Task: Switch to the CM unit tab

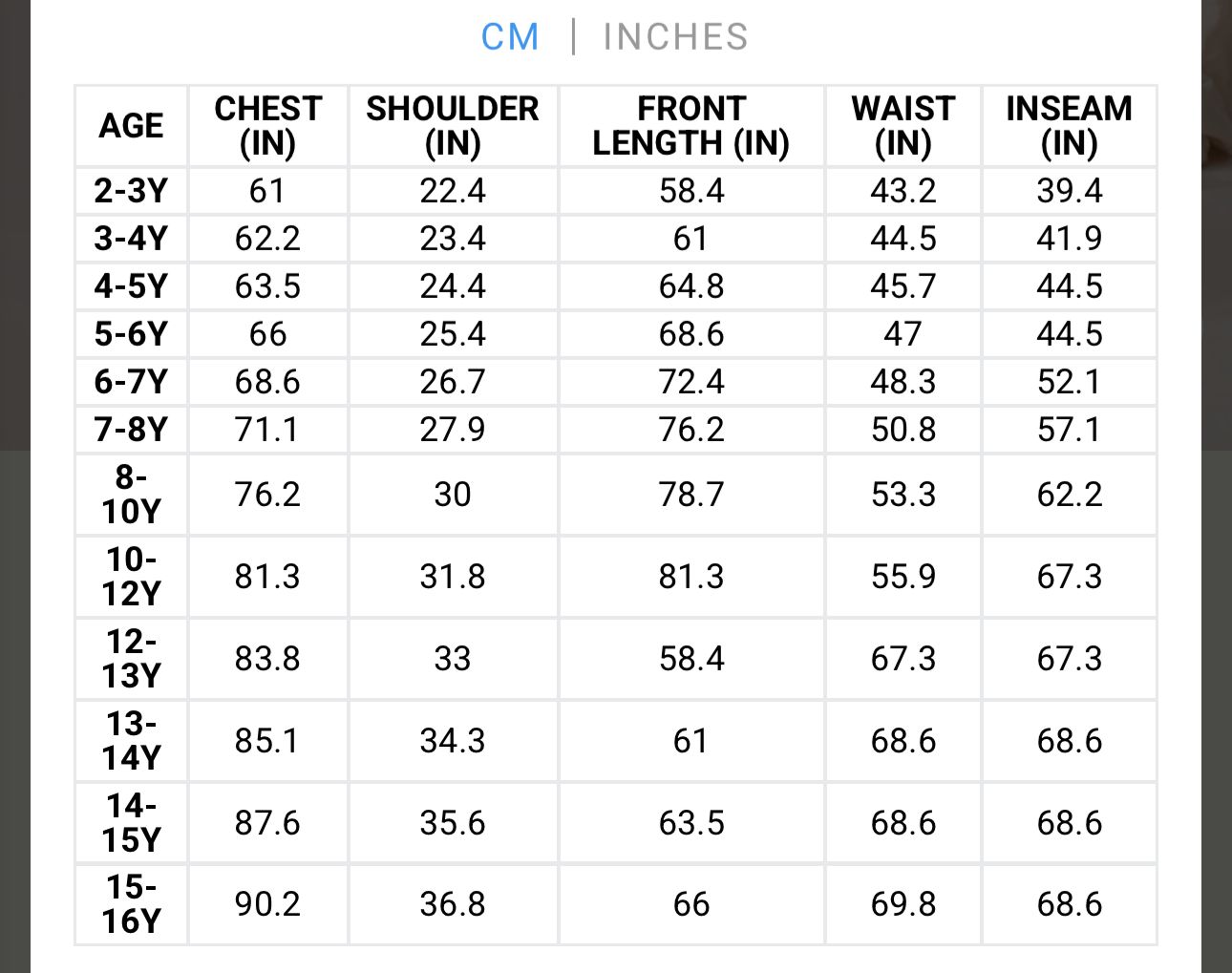Action: click(x=510, y=37)
